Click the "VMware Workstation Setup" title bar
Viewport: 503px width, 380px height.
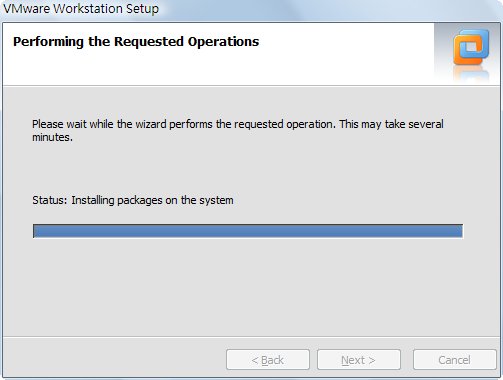(x=251, y=9)
